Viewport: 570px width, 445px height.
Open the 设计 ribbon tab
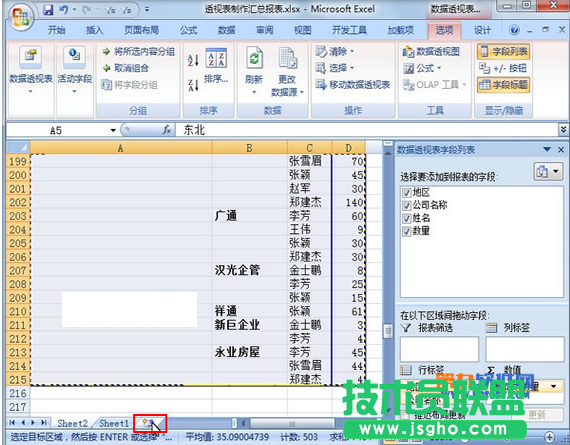tap(482, 30)
